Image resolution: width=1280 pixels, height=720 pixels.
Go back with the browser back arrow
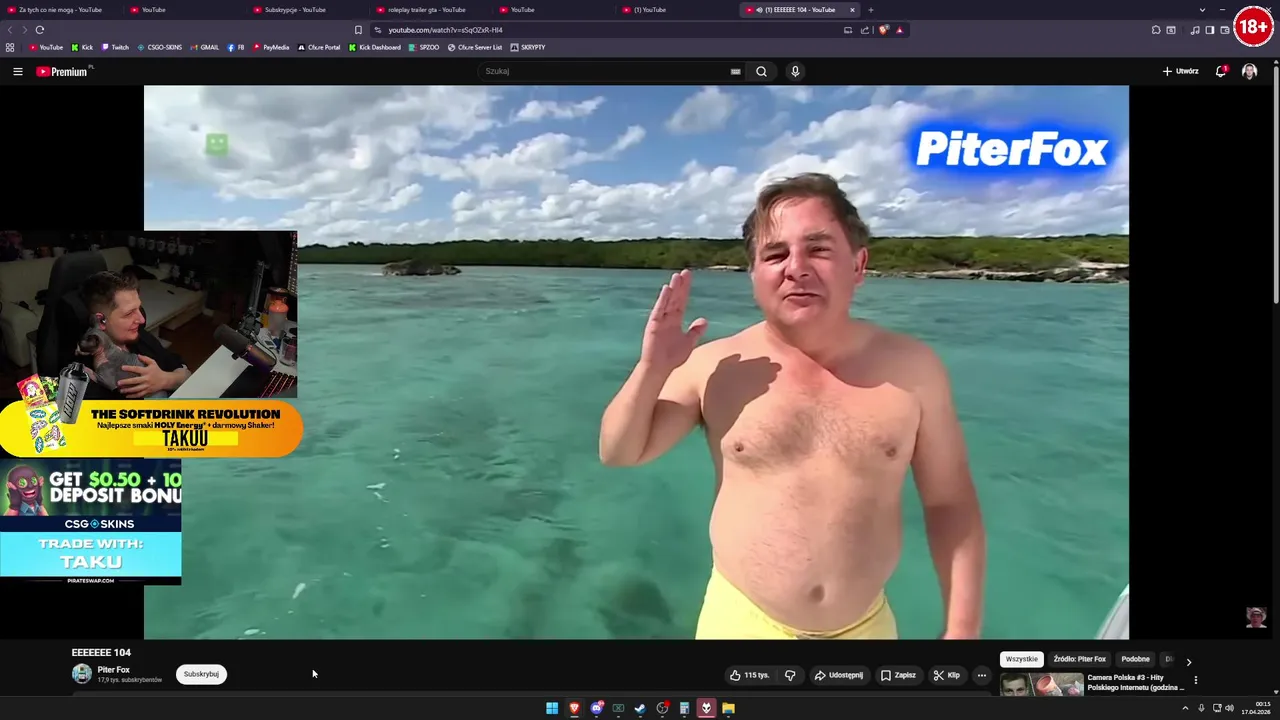(x=10, y=30)
